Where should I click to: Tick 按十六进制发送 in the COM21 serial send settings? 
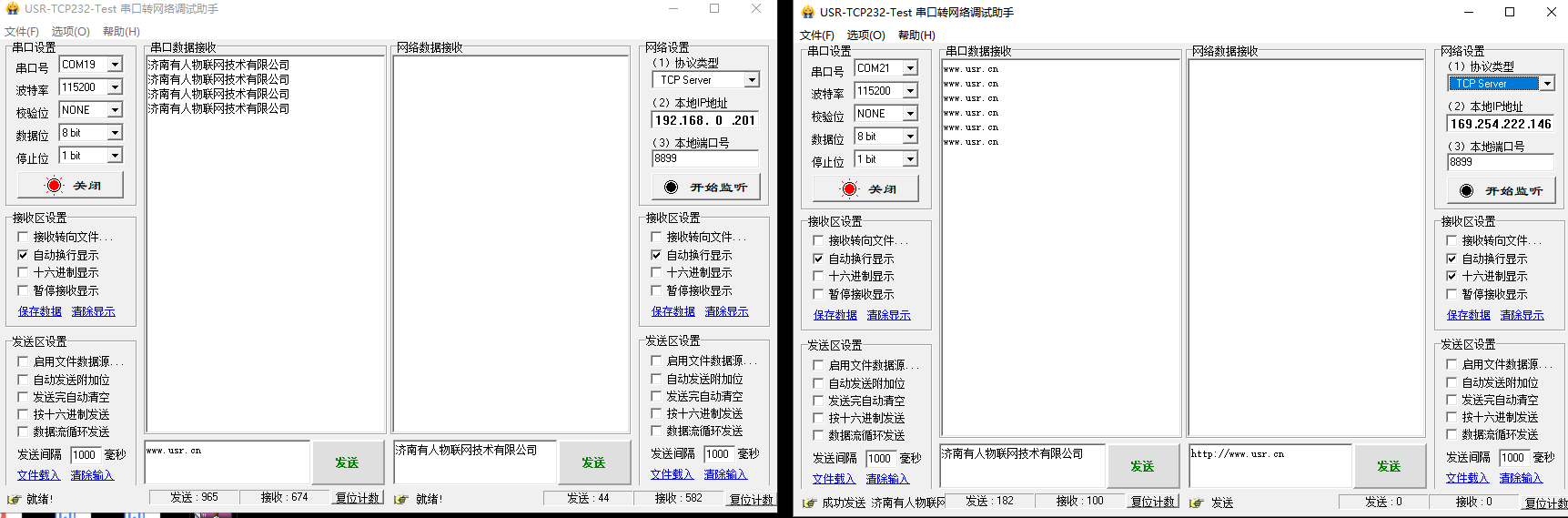point(818,418)
